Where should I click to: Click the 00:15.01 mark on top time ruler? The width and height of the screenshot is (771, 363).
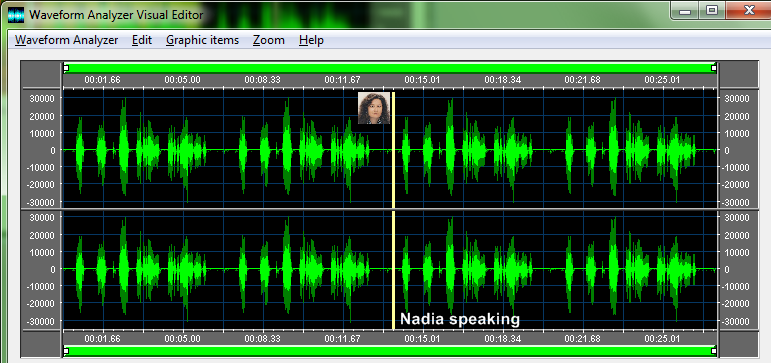pos(422,80)
